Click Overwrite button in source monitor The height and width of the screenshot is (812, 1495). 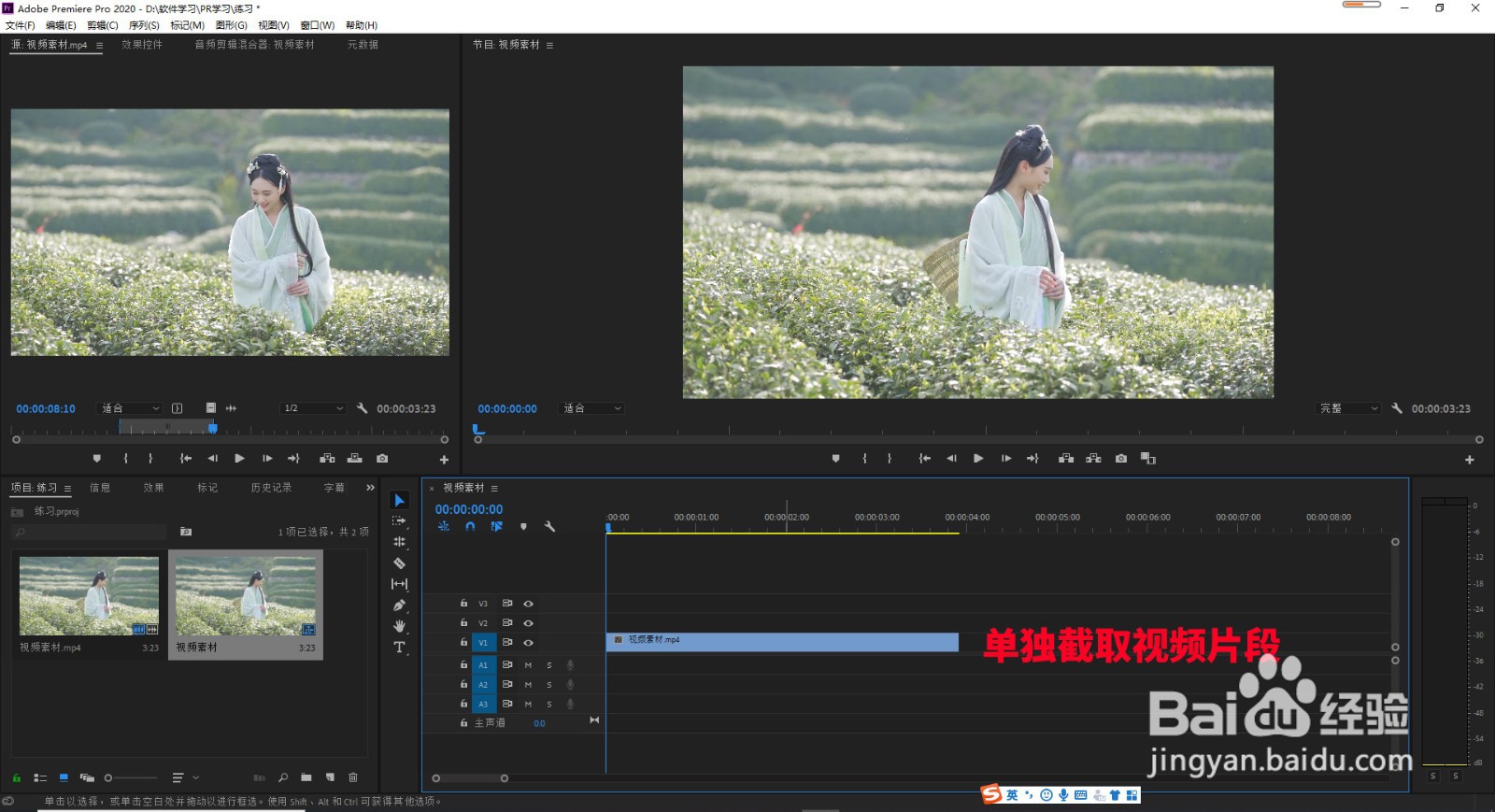pyautogui.click(x=354, y=459)
